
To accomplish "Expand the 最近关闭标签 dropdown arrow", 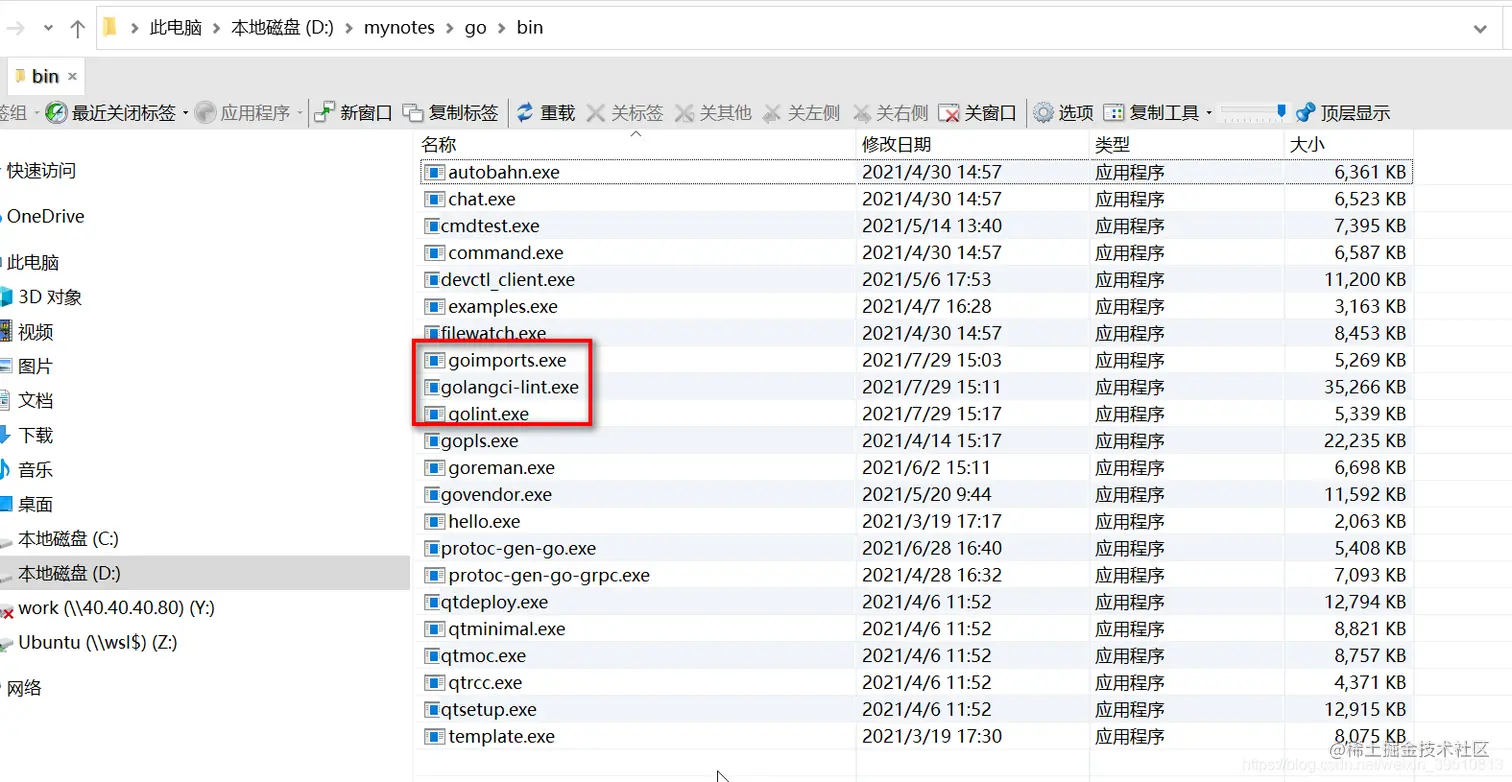I will coord(185,113).
